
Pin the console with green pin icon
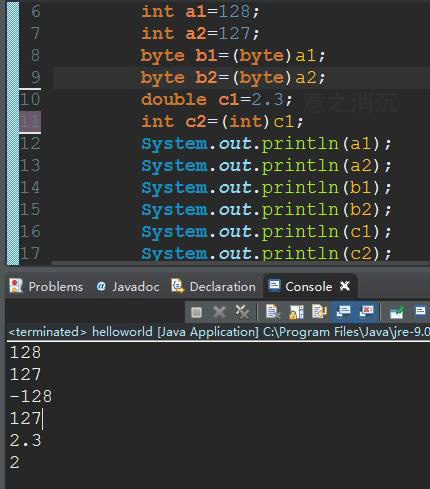pos(396,312)
